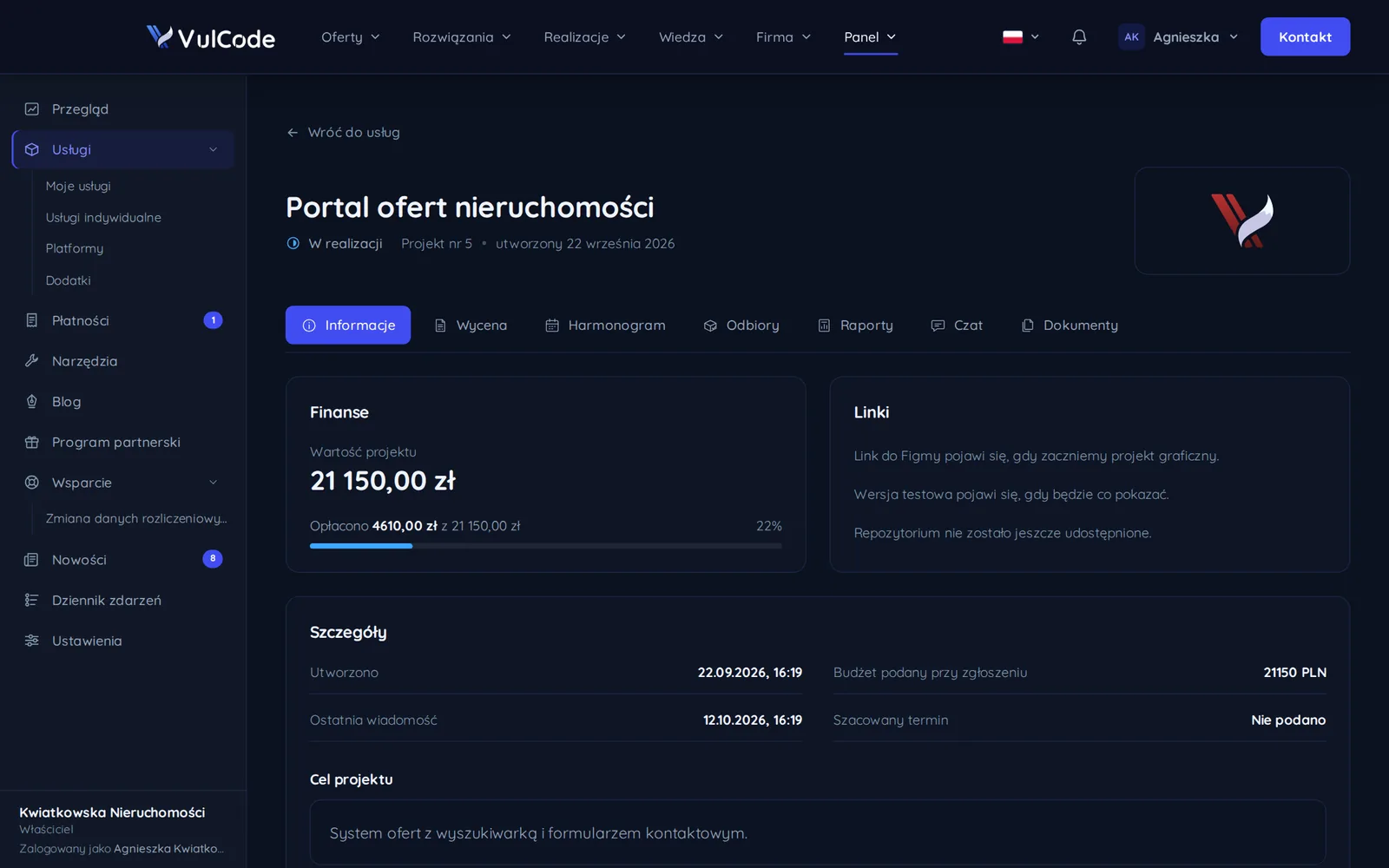Click Kwiatkowska Nieruchomości company name
The image size is (1389, 868).
(112, 812)
